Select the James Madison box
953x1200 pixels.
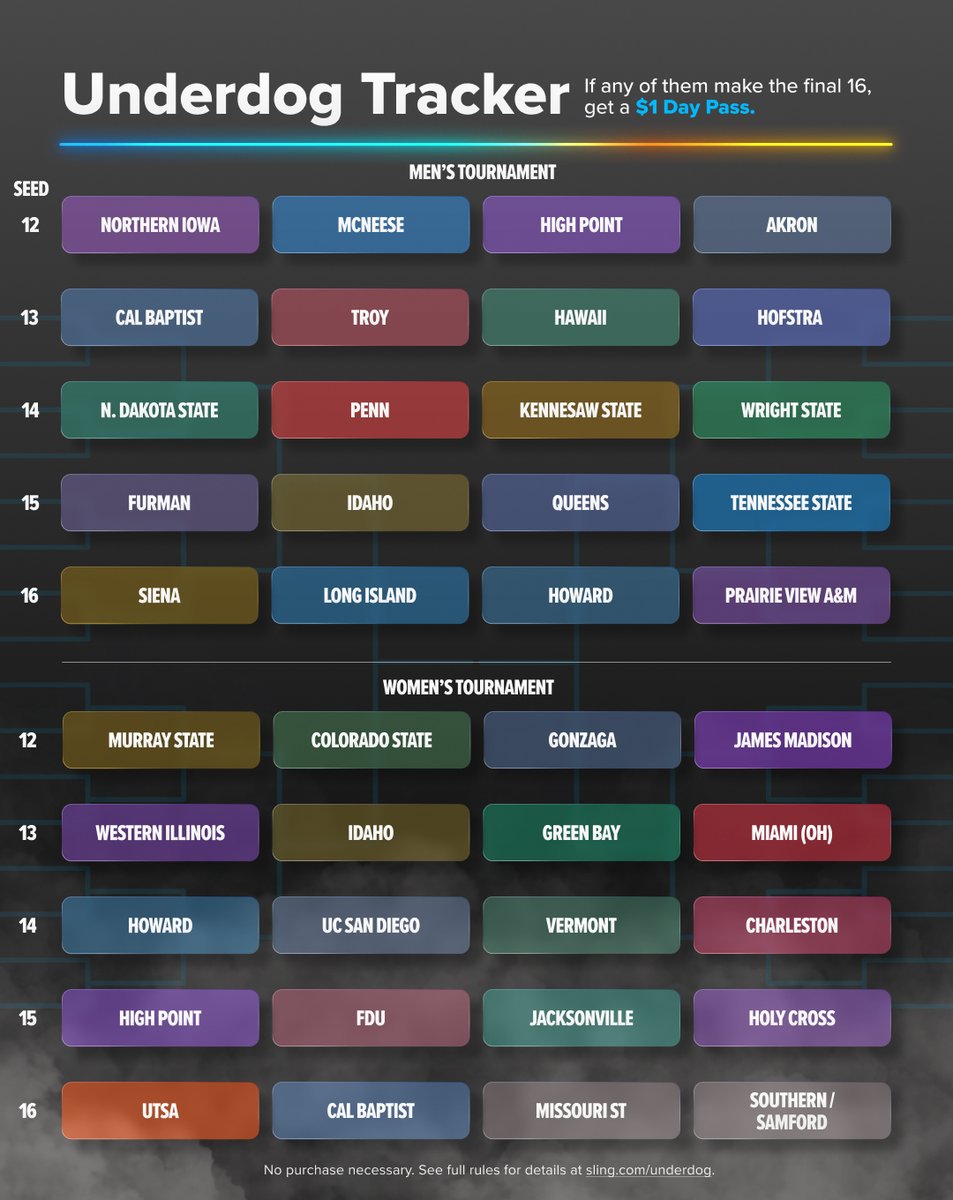pos(792,740)
